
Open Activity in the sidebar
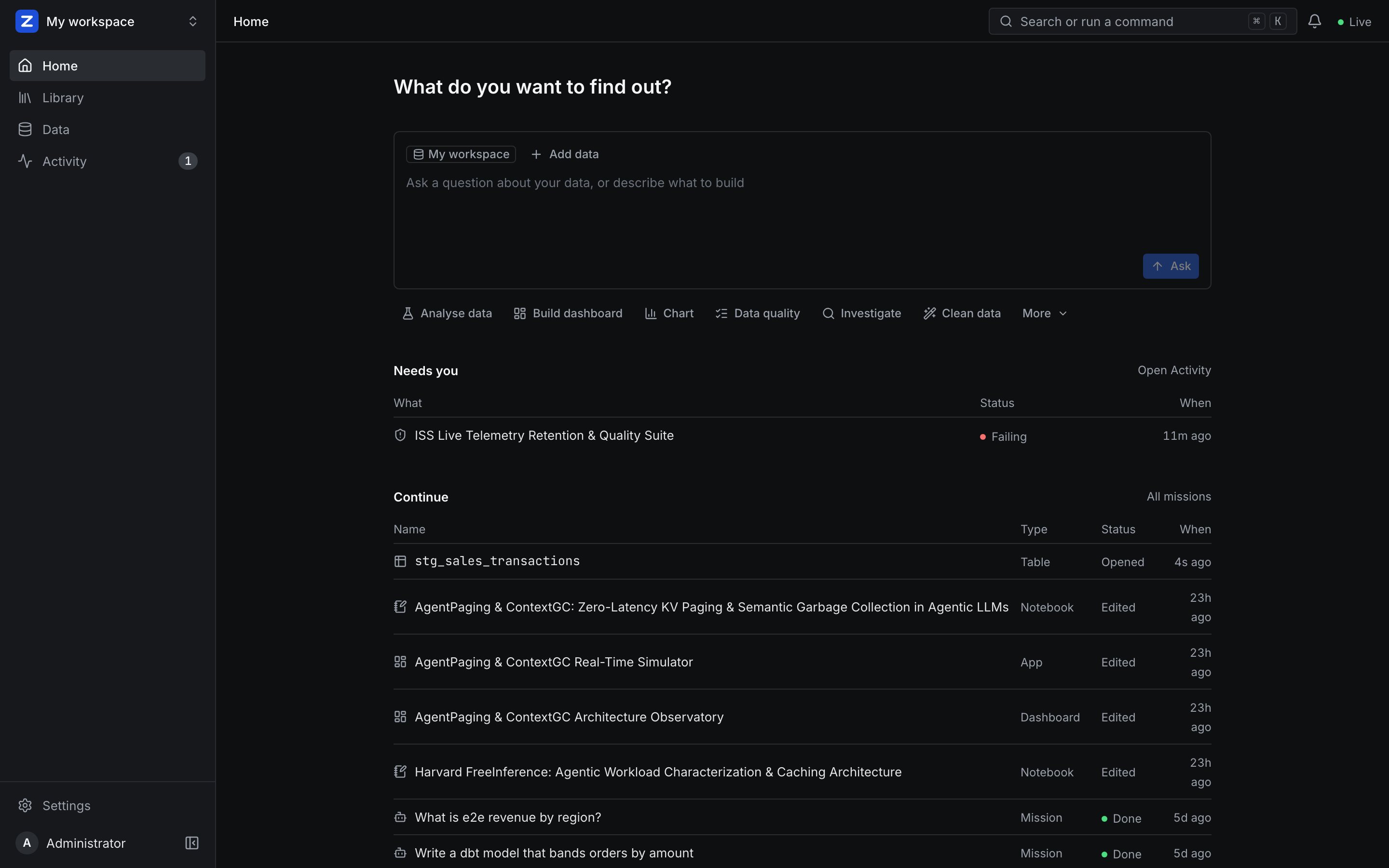point(108,162)
